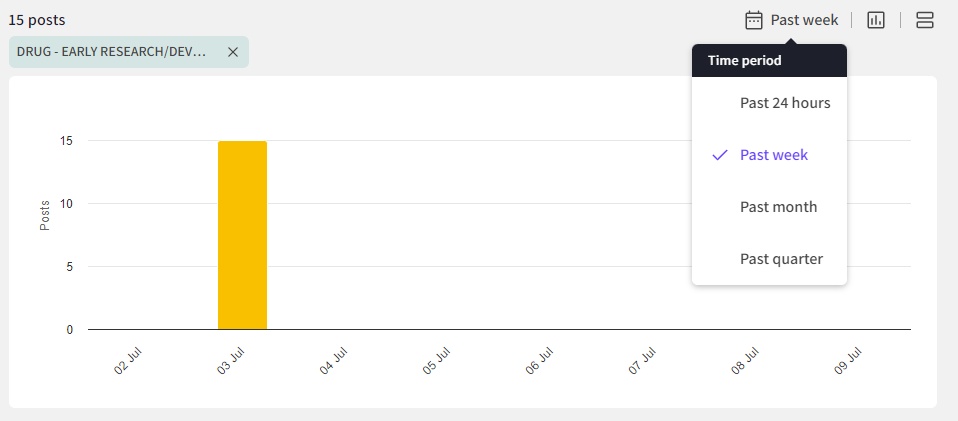Image resolution: width=958 pixels, height=421 pixels.
Task: Remove the DRUG - EARLY RESEARCH/DEV filter chip
Action: coord(233,52)
